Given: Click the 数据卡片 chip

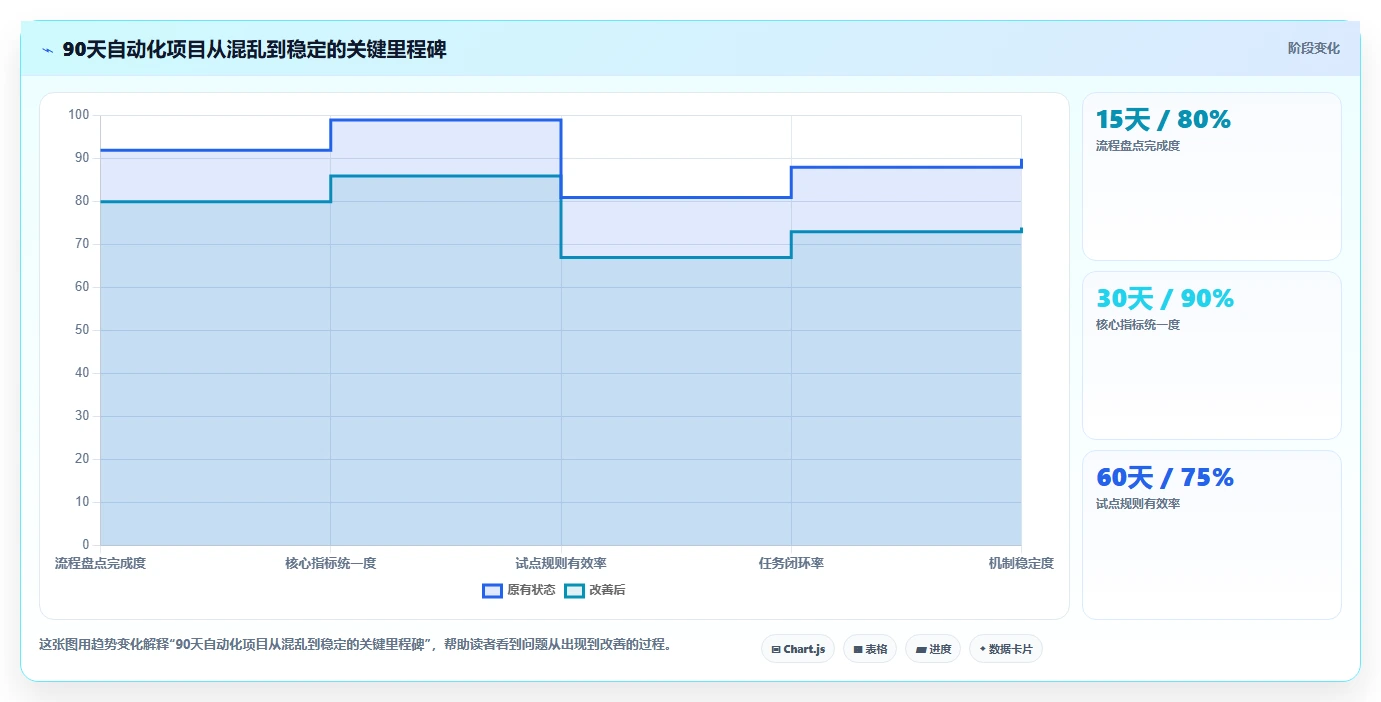Looking at the screenshot, I should (1006, 649).
